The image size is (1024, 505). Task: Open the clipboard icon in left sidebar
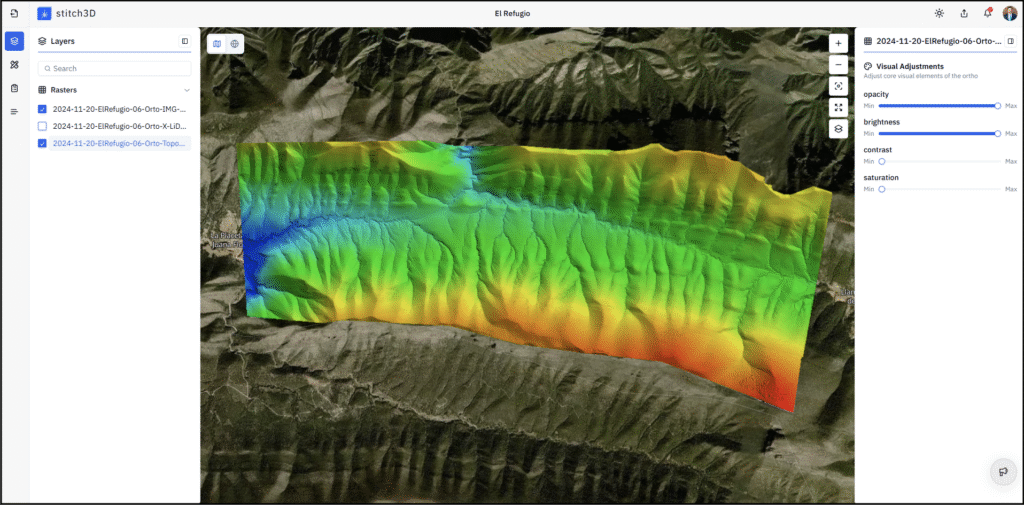[x=14, y=88]
